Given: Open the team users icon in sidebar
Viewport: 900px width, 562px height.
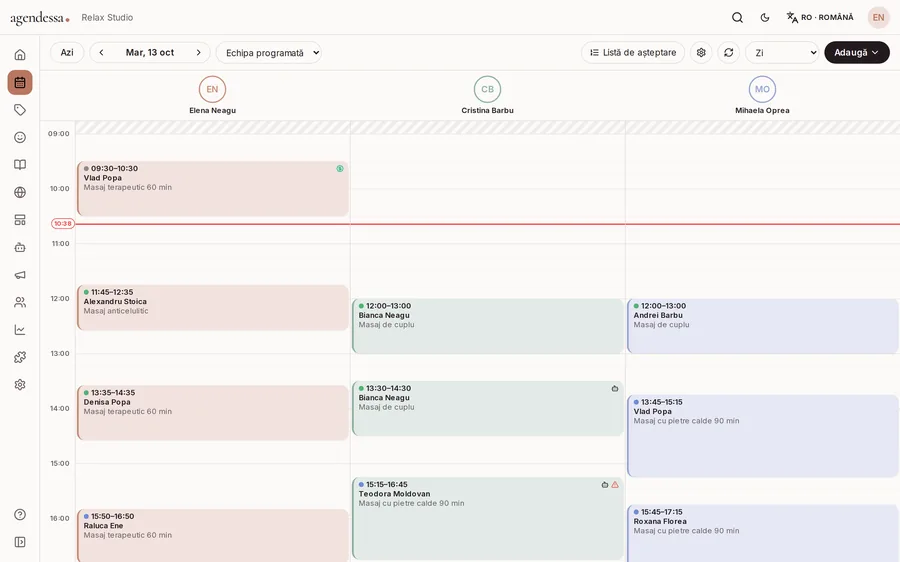Looking at the screenshot, I should point(20,303).
